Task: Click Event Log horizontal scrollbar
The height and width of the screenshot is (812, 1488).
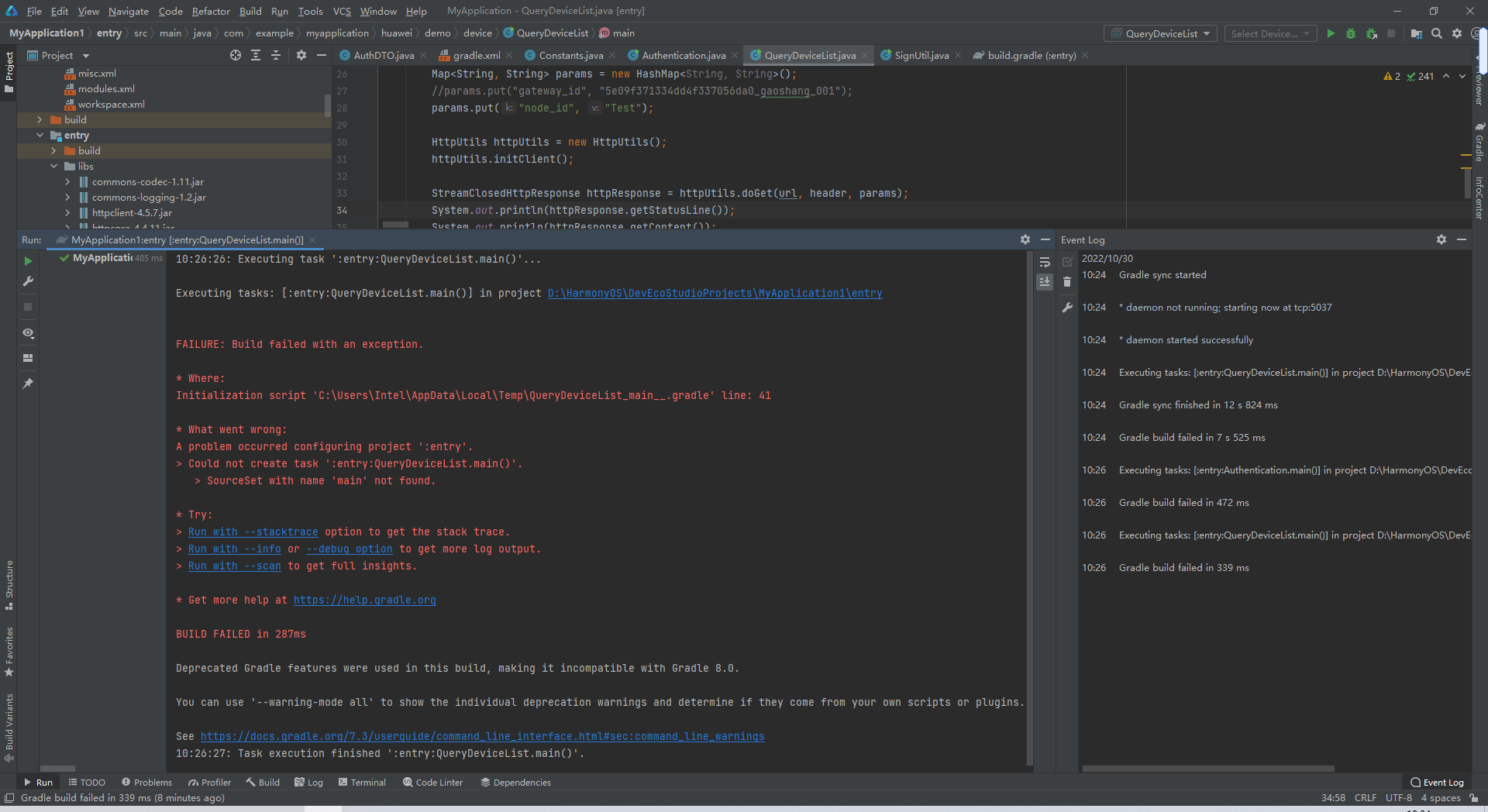Action: tap(1208, 769)
